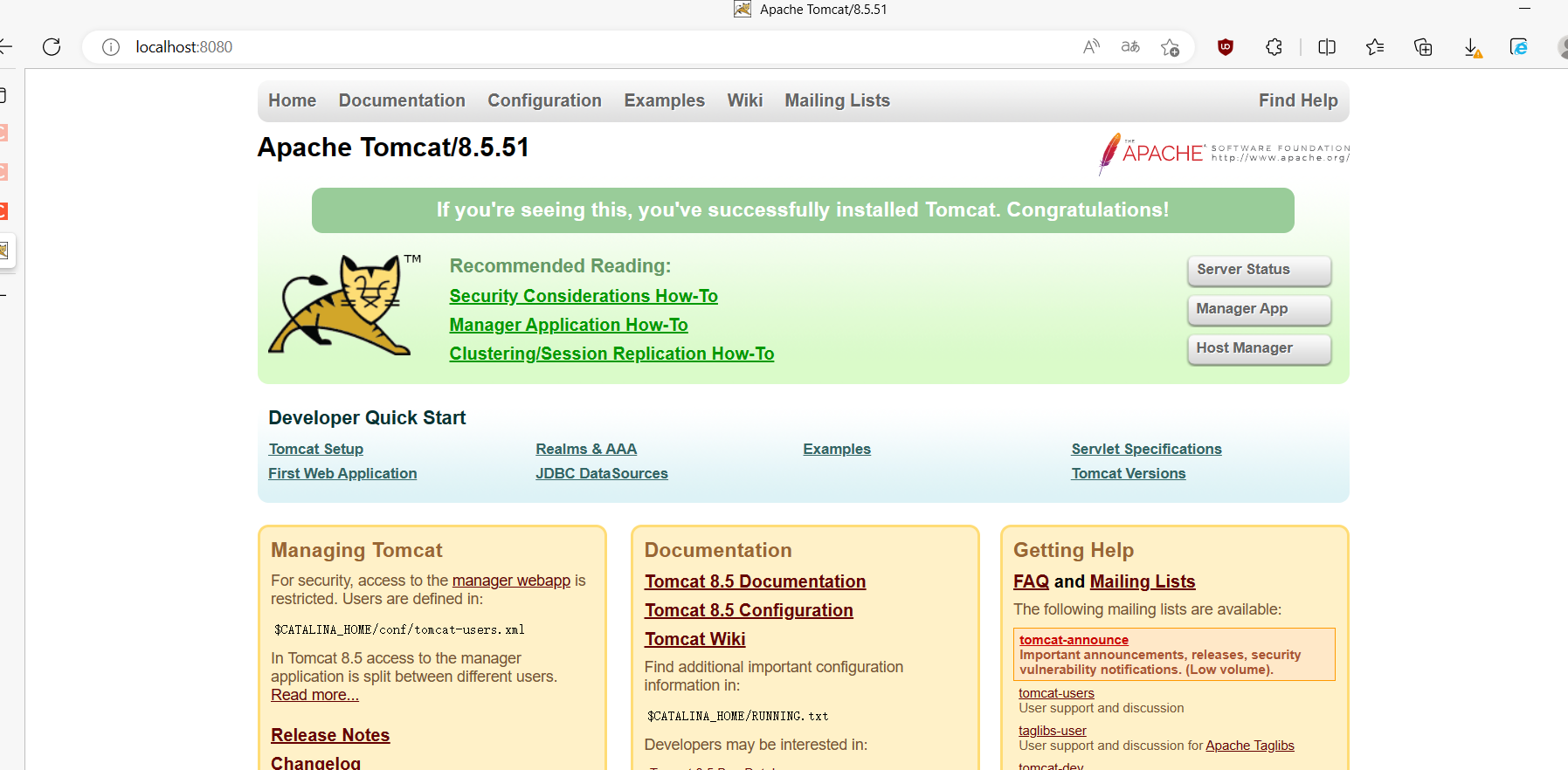1568x770 pixels.
Task: Click the Tomcat cat mascot image
Action: (x=342, y=305)
